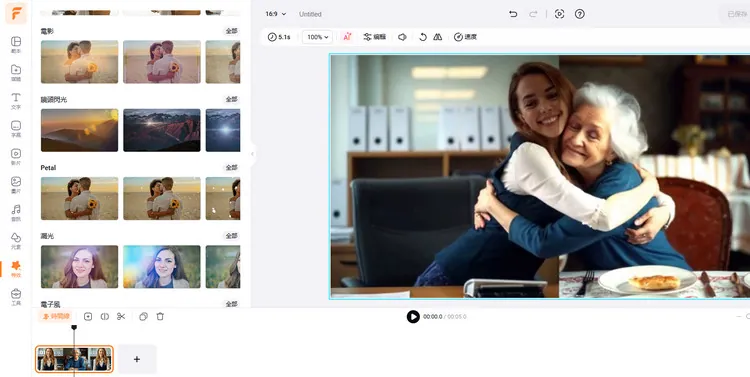Click the timeline playhead marker
The height and width of the screenshot is (377, 750).
[74, 327]
